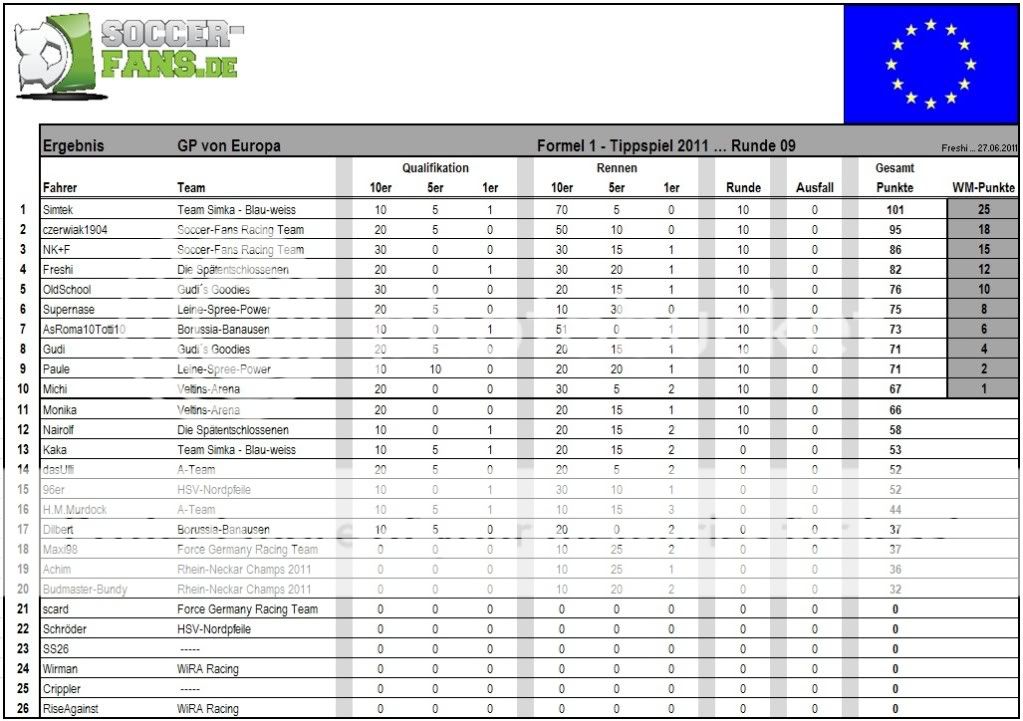This screenshot has height=721, width=1023.
Task: Click team 'Force Germany Racing Team' in scard row
Action: pyautogui.click(x=247, y=609)
